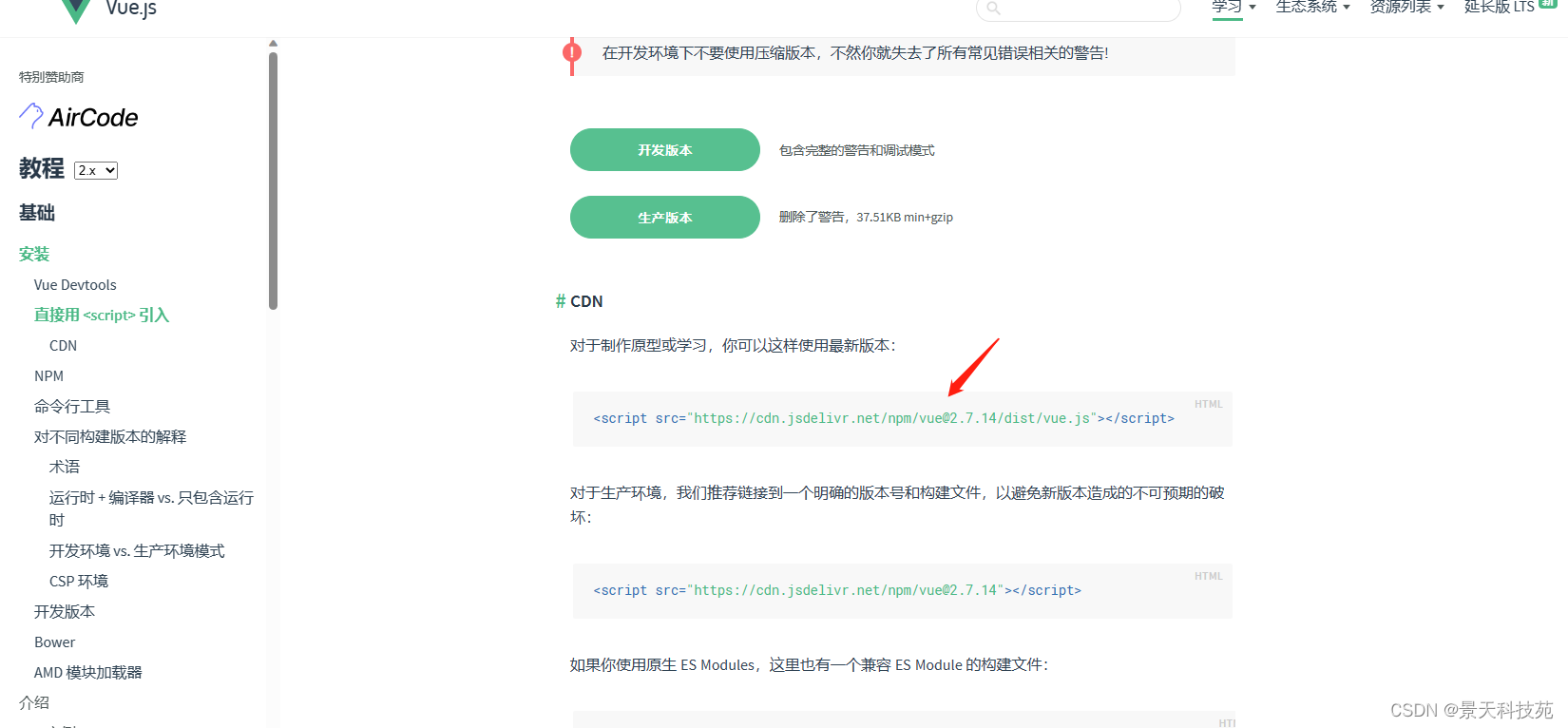Screen dimensions: 1568x728
Task: Click 包含完整的警告和调试模式 description text
Action: pos(857,150)
